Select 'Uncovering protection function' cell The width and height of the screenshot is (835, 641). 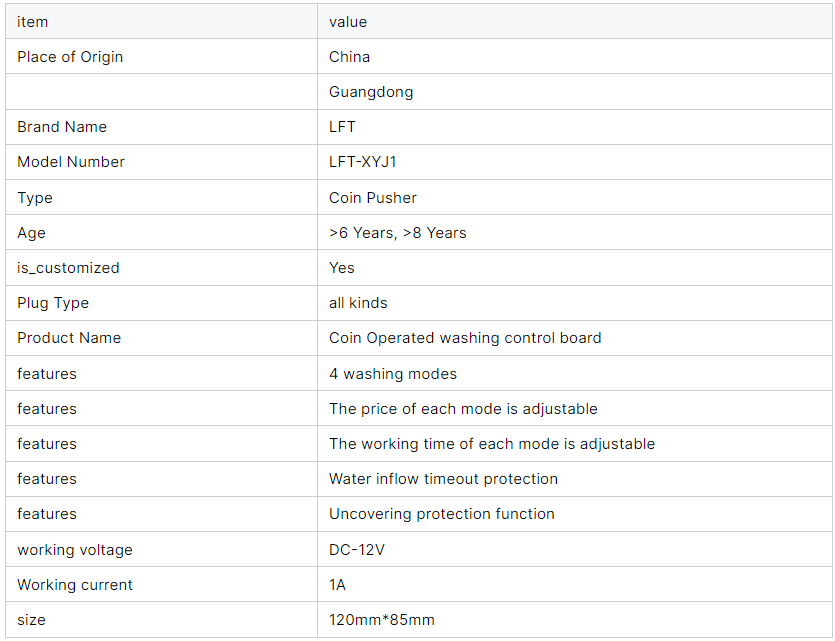(x=575, y=514)
